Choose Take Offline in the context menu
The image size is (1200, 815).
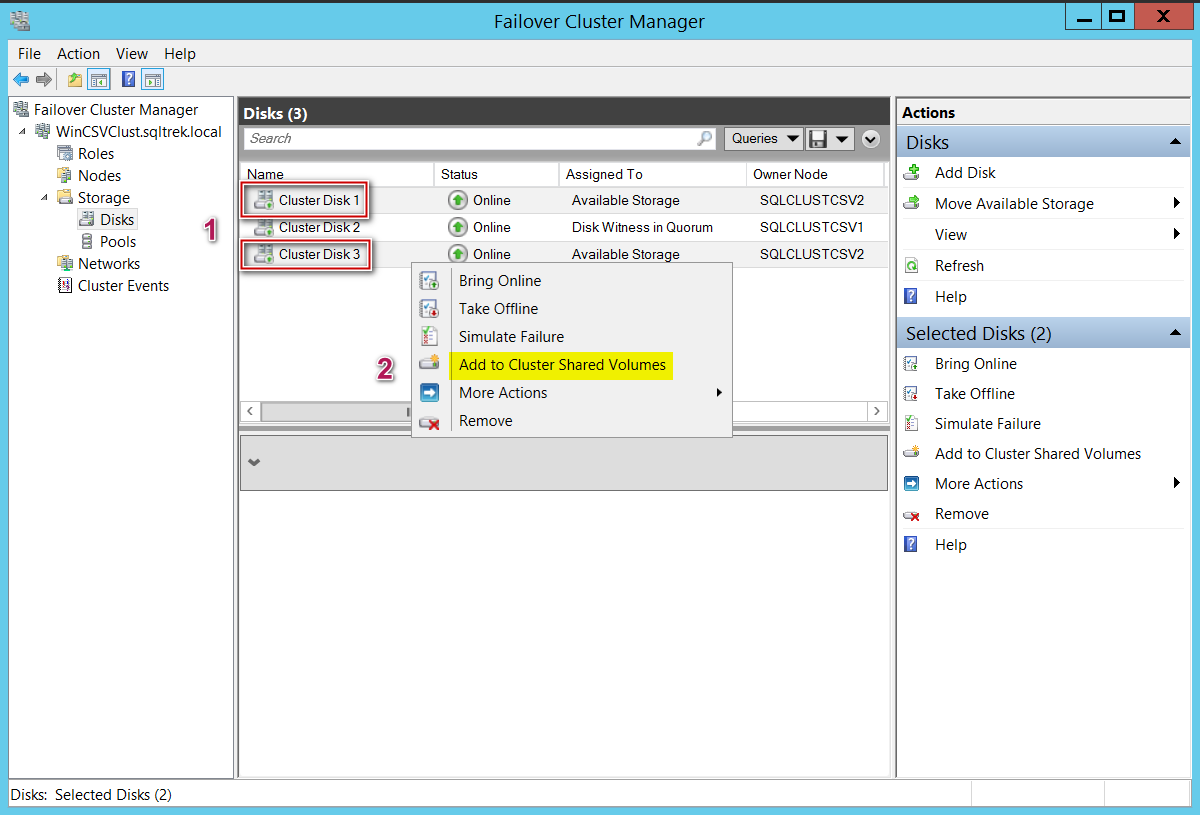click(x=498, y=309)
